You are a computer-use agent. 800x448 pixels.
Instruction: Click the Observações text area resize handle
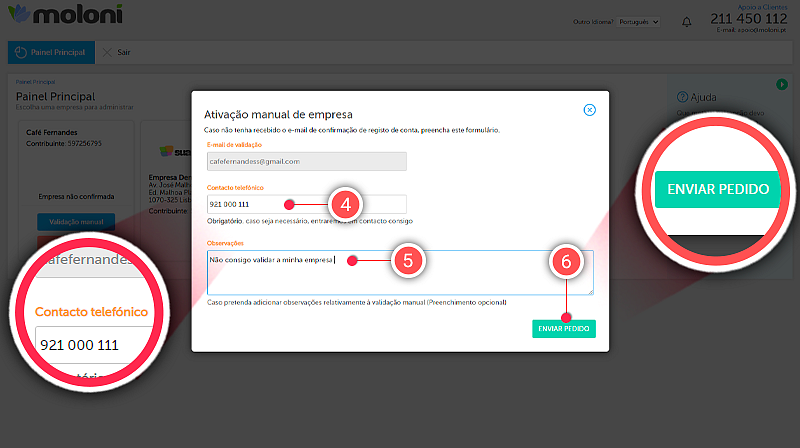[x=591, y=292]
